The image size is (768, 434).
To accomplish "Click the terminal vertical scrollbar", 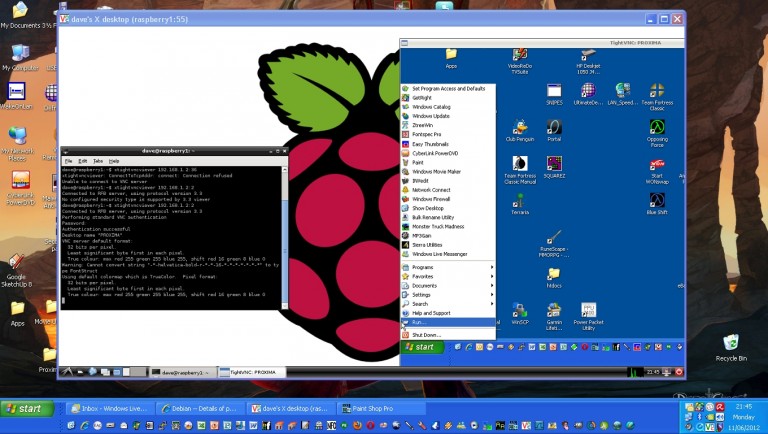I will click(285, 238).
